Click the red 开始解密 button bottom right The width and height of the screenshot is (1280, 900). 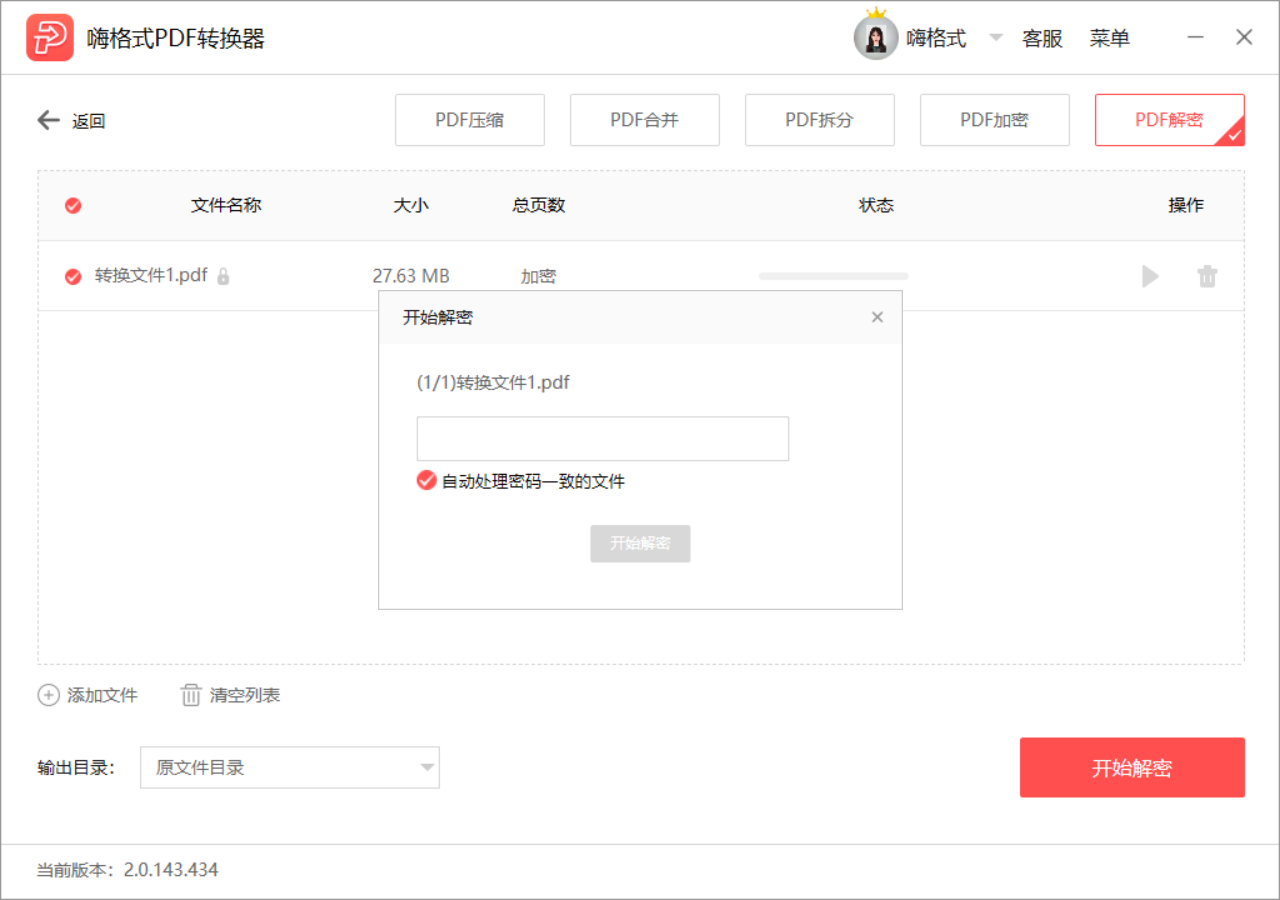click(x=1132, y=767)
